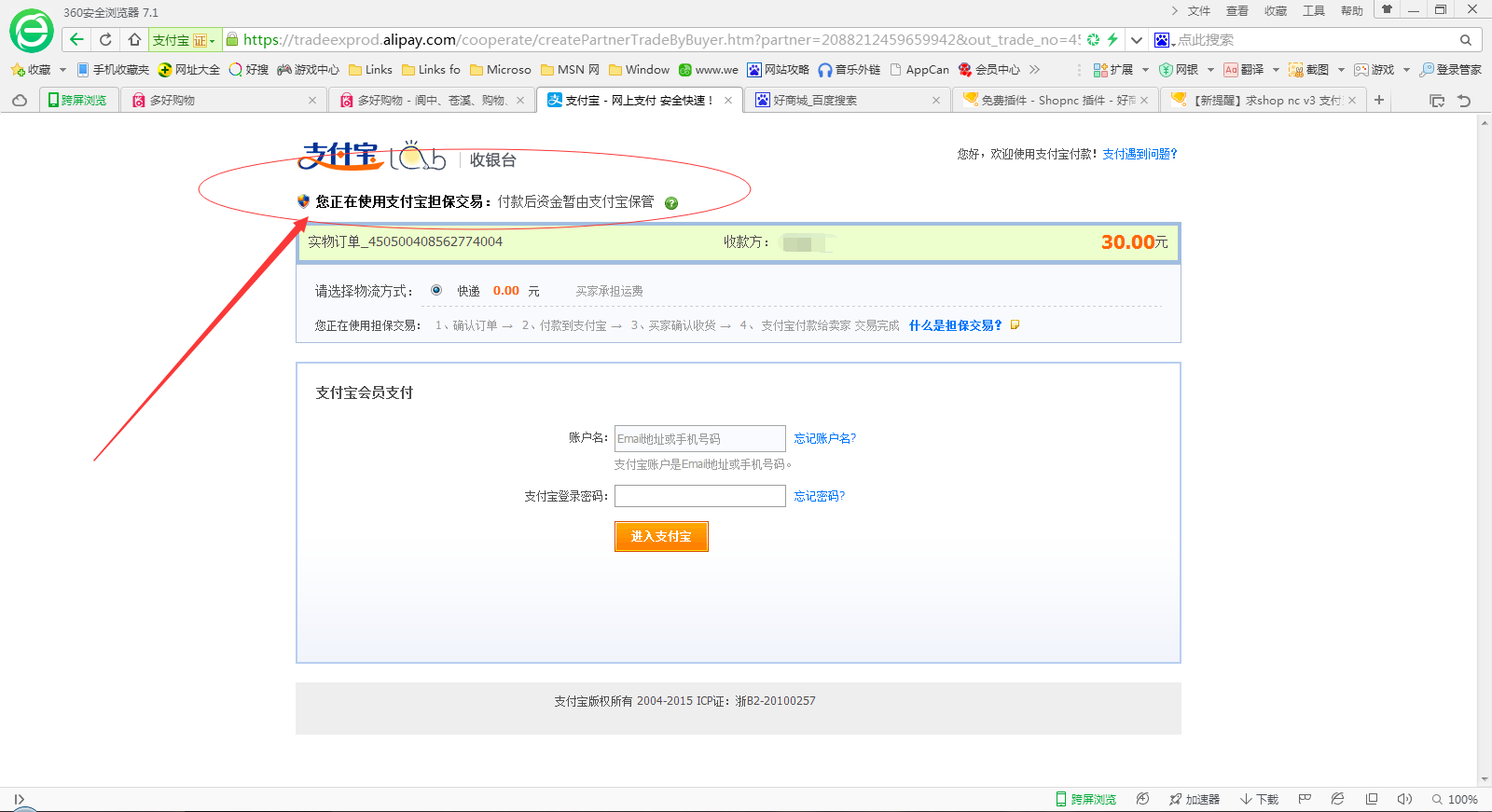
Task: Click the IE compatibility icon in status bar
Action: (1337, 799)
